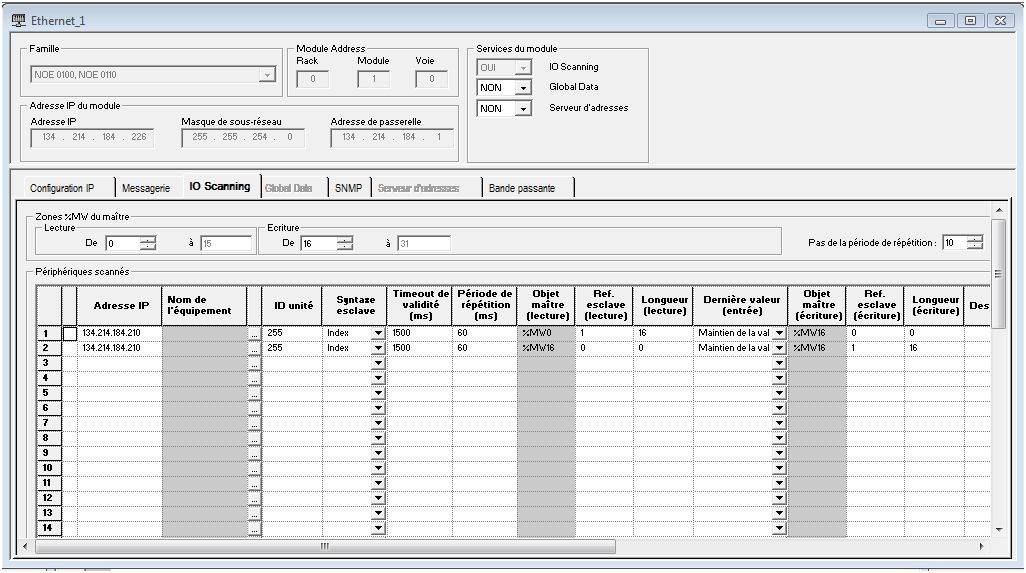
Task: Adjust the Pas de la période spinner
Action: point(975,243)
